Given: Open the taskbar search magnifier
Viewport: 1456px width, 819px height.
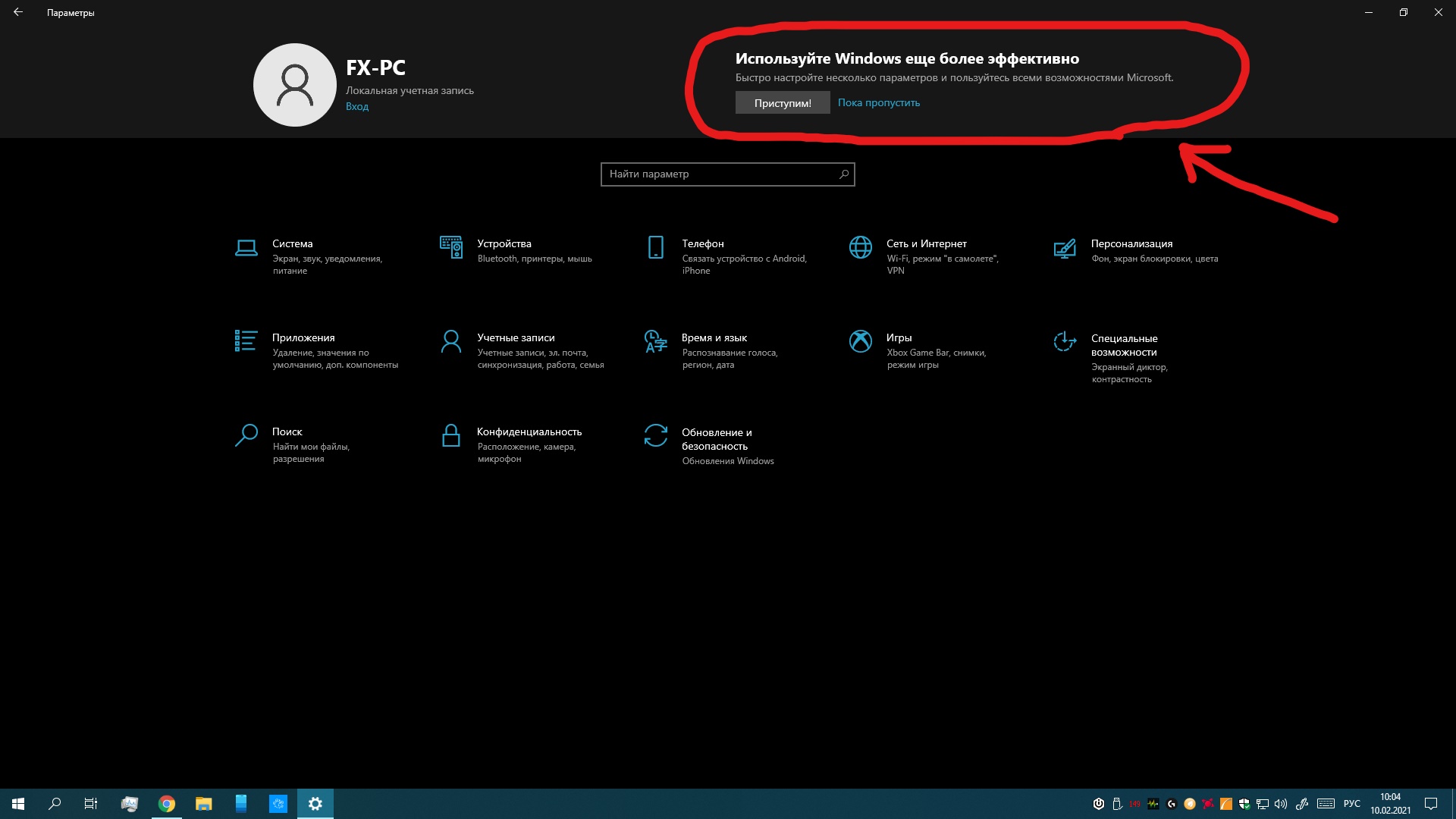Looking at the screenshot, I should tap(55, 804).
